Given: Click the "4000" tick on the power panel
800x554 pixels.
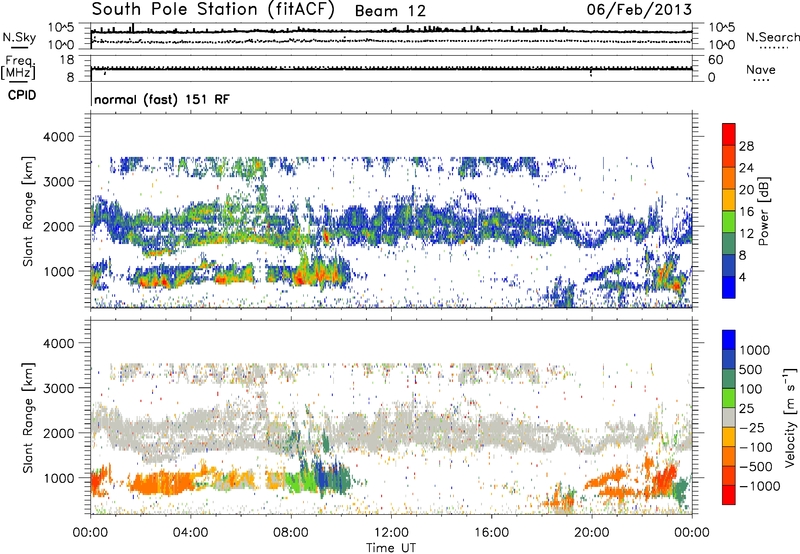Looking at the screenshot, I should pos(58,137).
